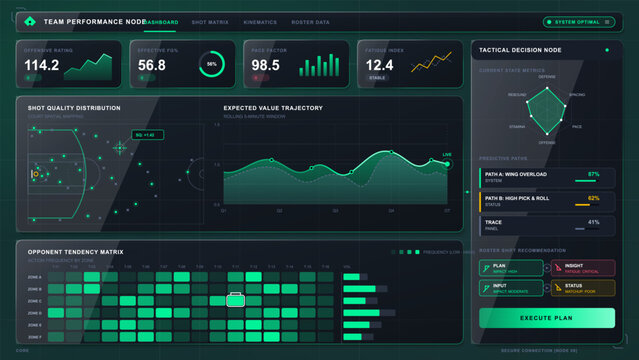Click the Input recommendation icon
639x360 pixels.
pyautogui.click(x=486, y=288)
